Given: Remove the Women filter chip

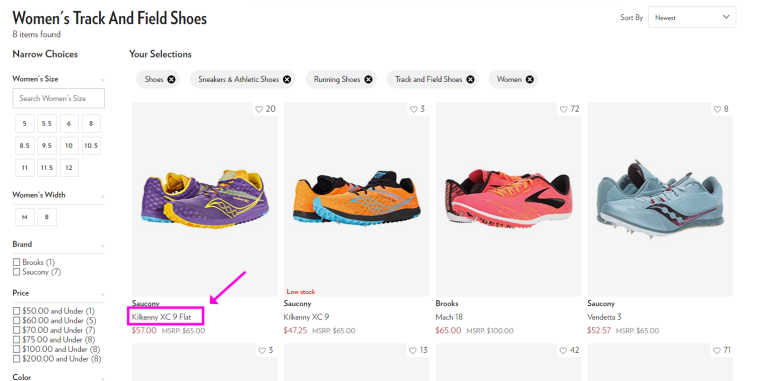Looking at the screenshot, I should pos(529,79).
